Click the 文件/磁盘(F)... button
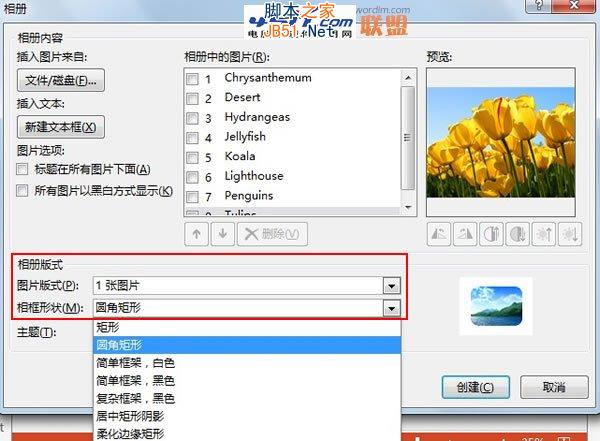 click(x=61, y=80)
